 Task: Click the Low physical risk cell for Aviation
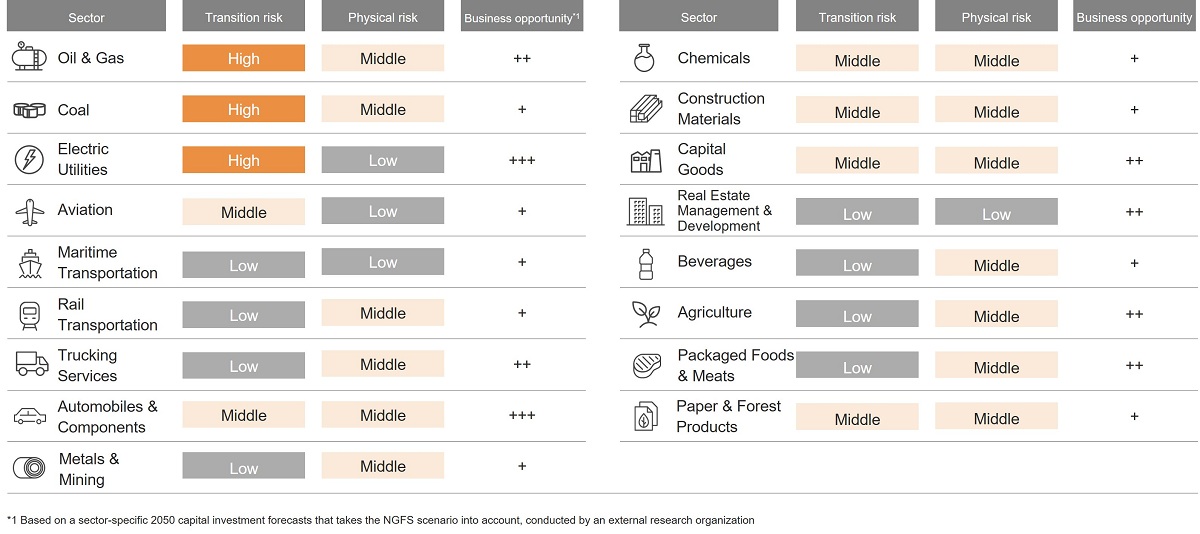tap(383, 211)
